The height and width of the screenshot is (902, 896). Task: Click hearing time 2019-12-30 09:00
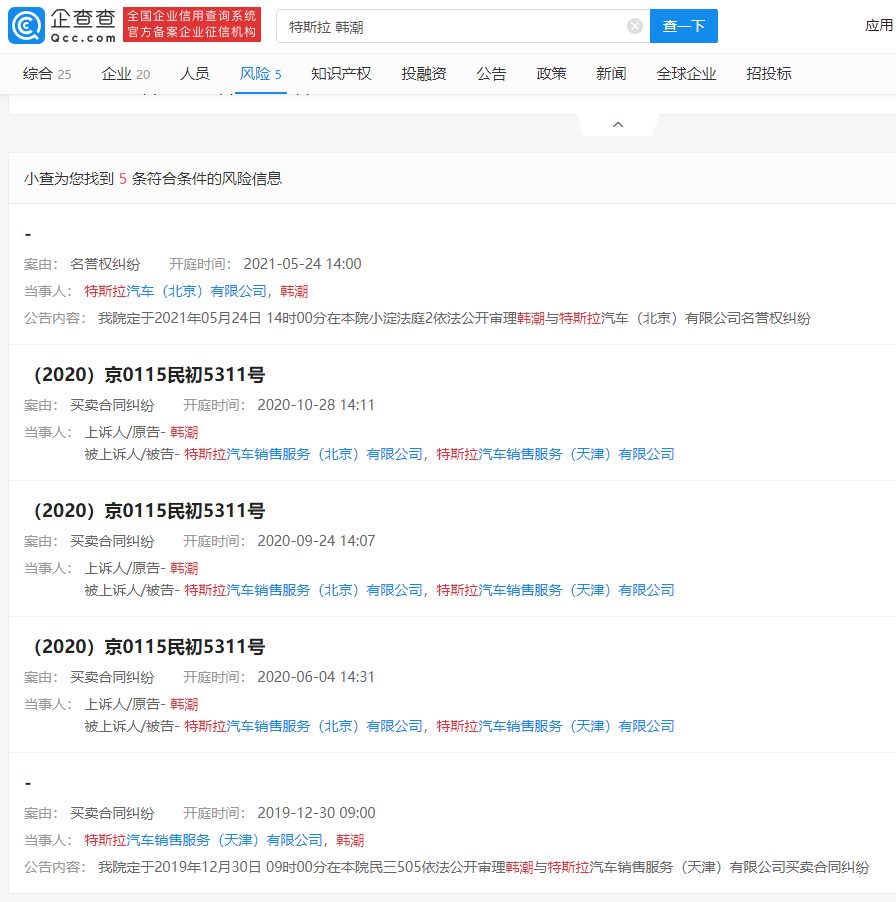pyautogui.click(x=316, y=813)
